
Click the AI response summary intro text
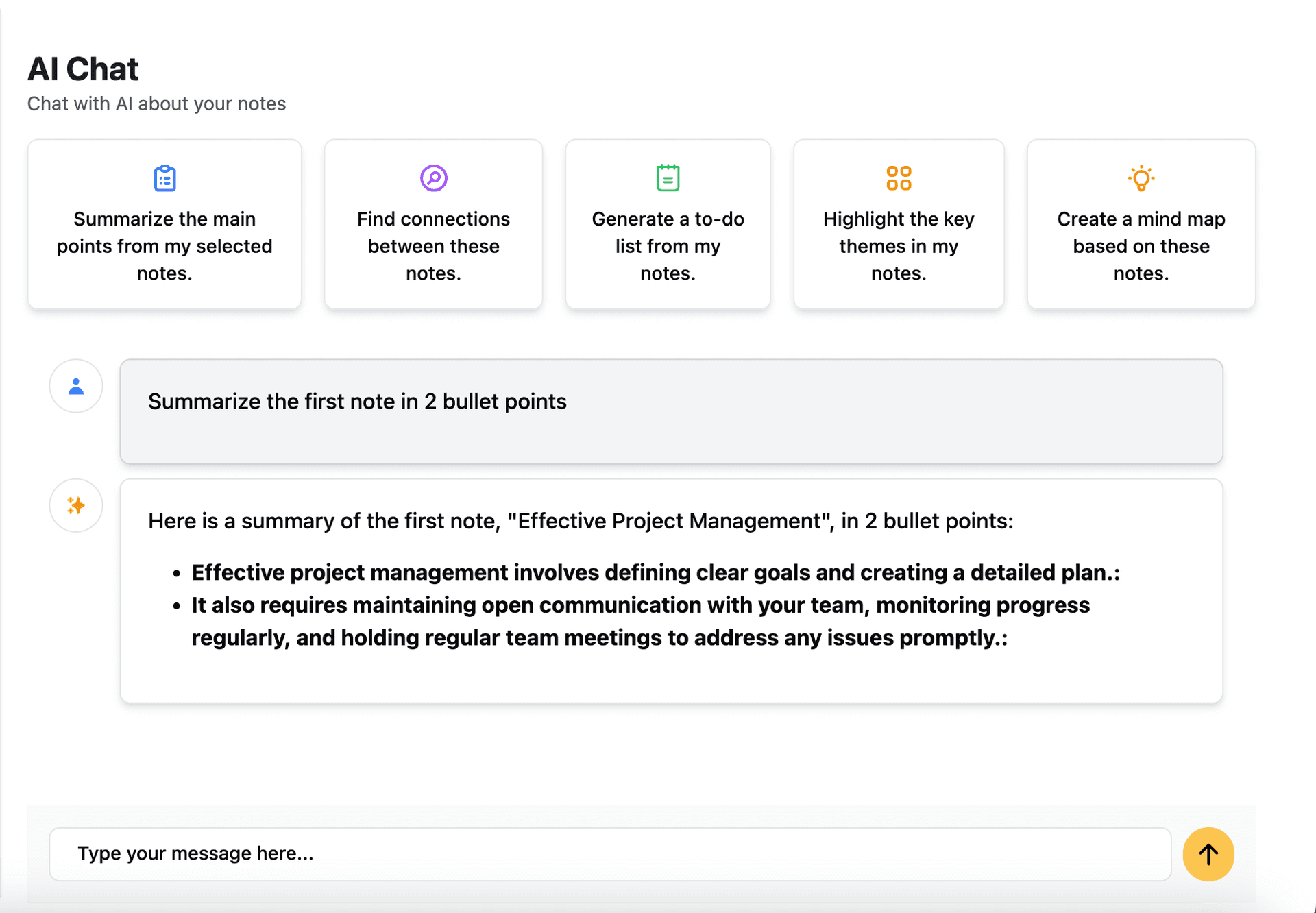tap(580, 521)
